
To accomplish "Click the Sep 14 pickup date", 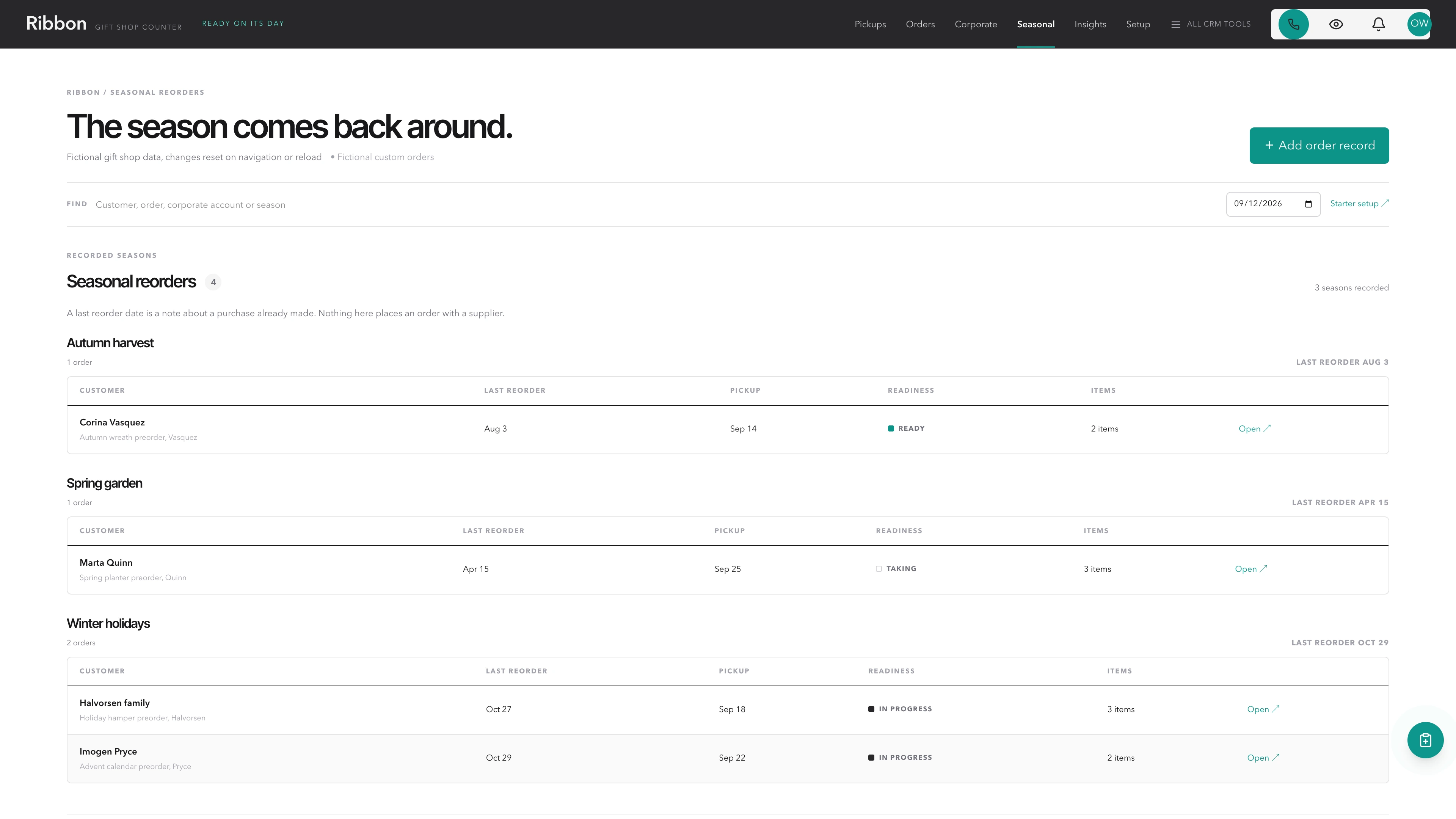I will [x=743, y=428].
